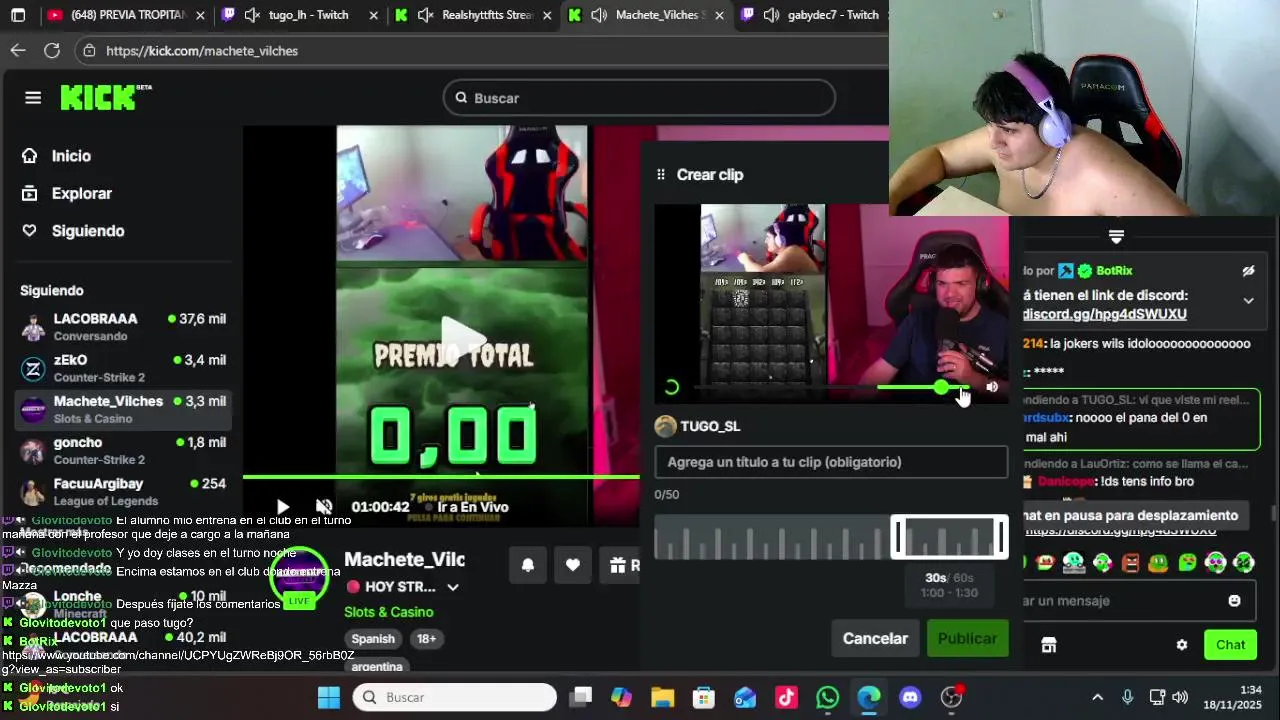Open Discord from the taskbar
The width and height of the screenshot is (1280, 720).
[910, 697]
